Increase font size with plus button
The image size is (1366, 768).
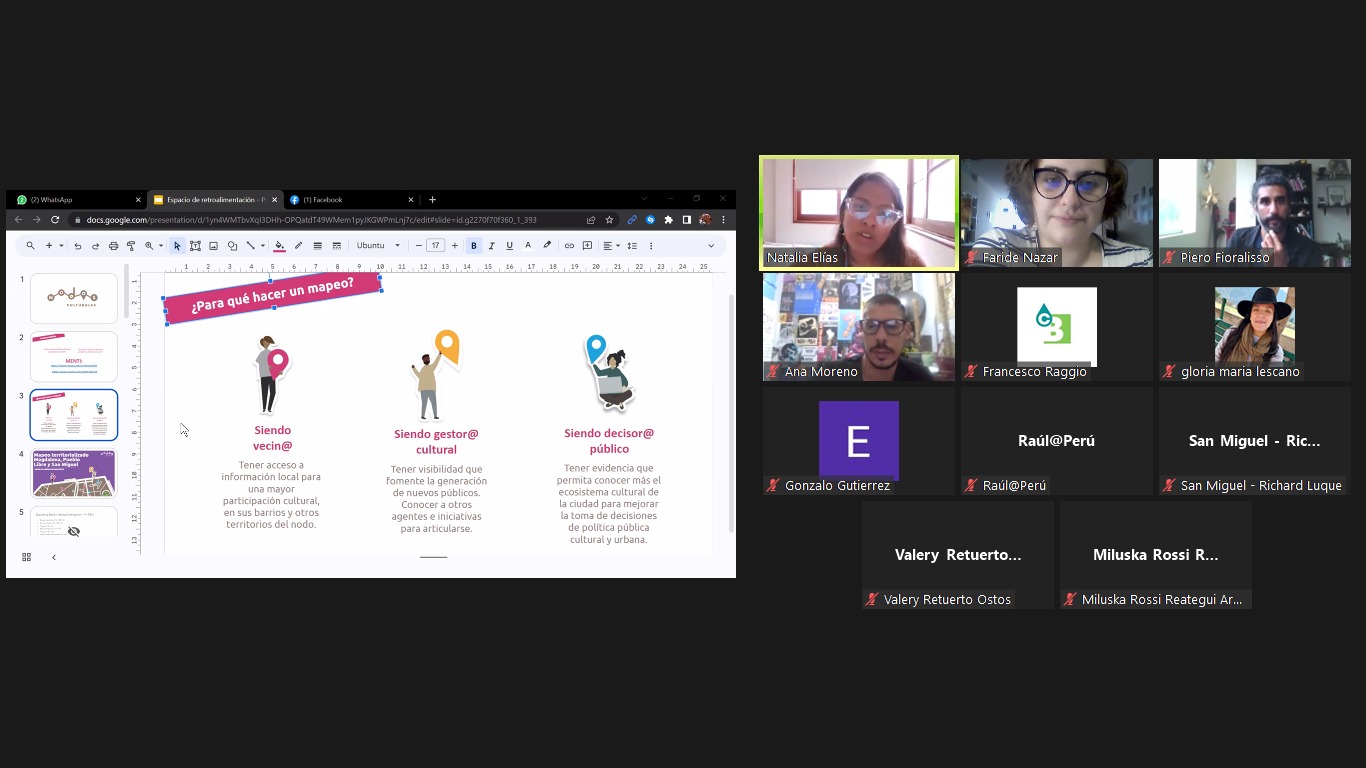455,246
